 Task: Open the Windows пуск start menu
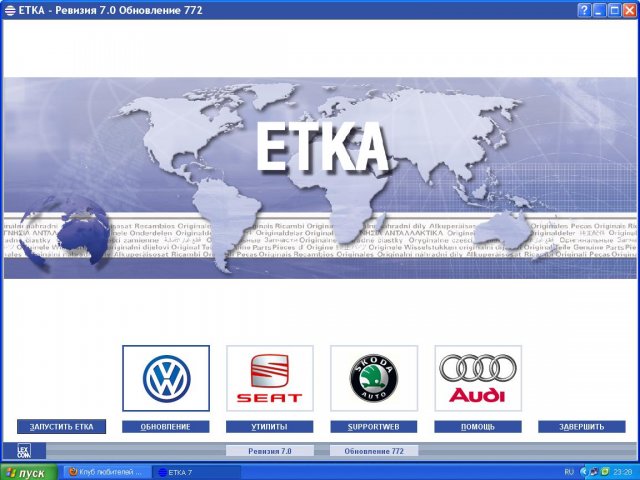click(x=29, y=473)
